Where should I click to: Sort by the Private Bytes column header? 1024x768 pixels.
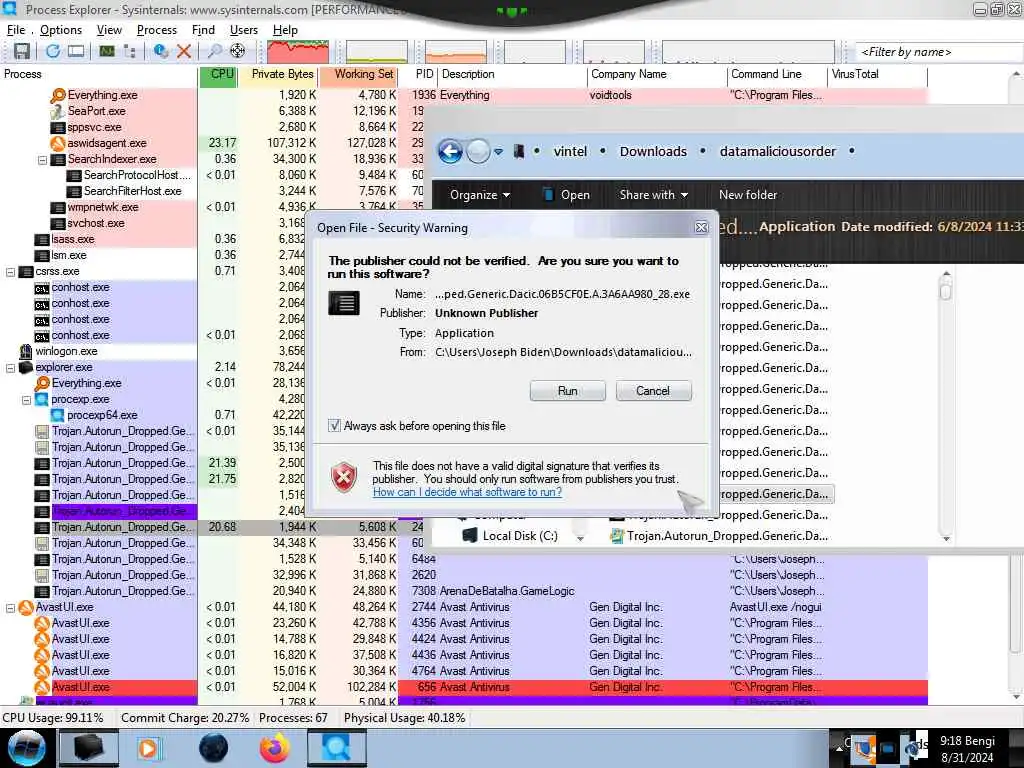tap(278, 74)
